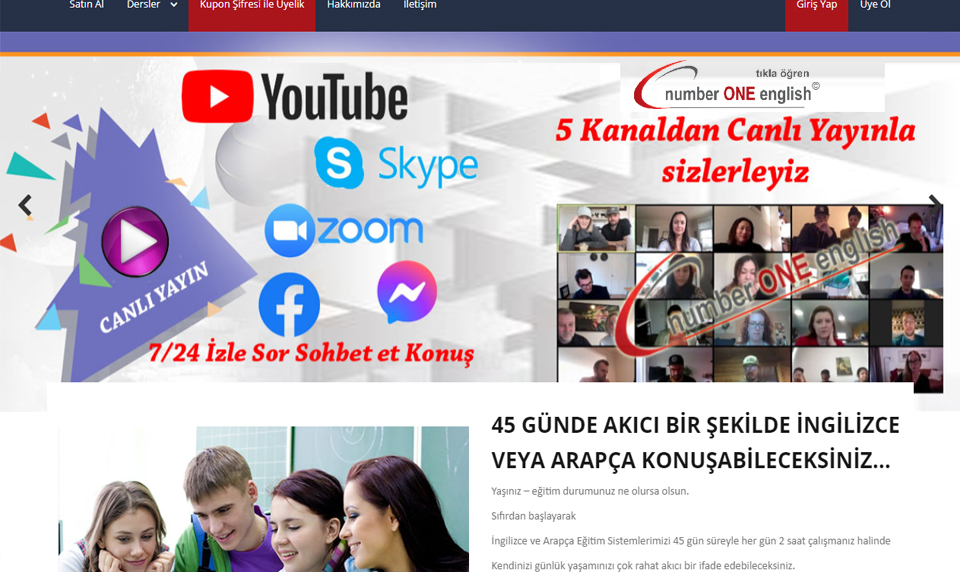
Task: Click the 'İngilizce ve Arapça Eğitim Sistemlerimizi' line
Action: [691, 541]
